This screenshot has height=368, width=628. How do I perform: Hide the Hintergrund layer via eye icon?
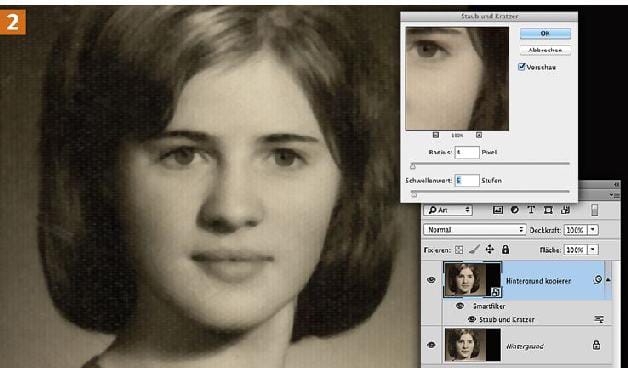coord(431,345)
